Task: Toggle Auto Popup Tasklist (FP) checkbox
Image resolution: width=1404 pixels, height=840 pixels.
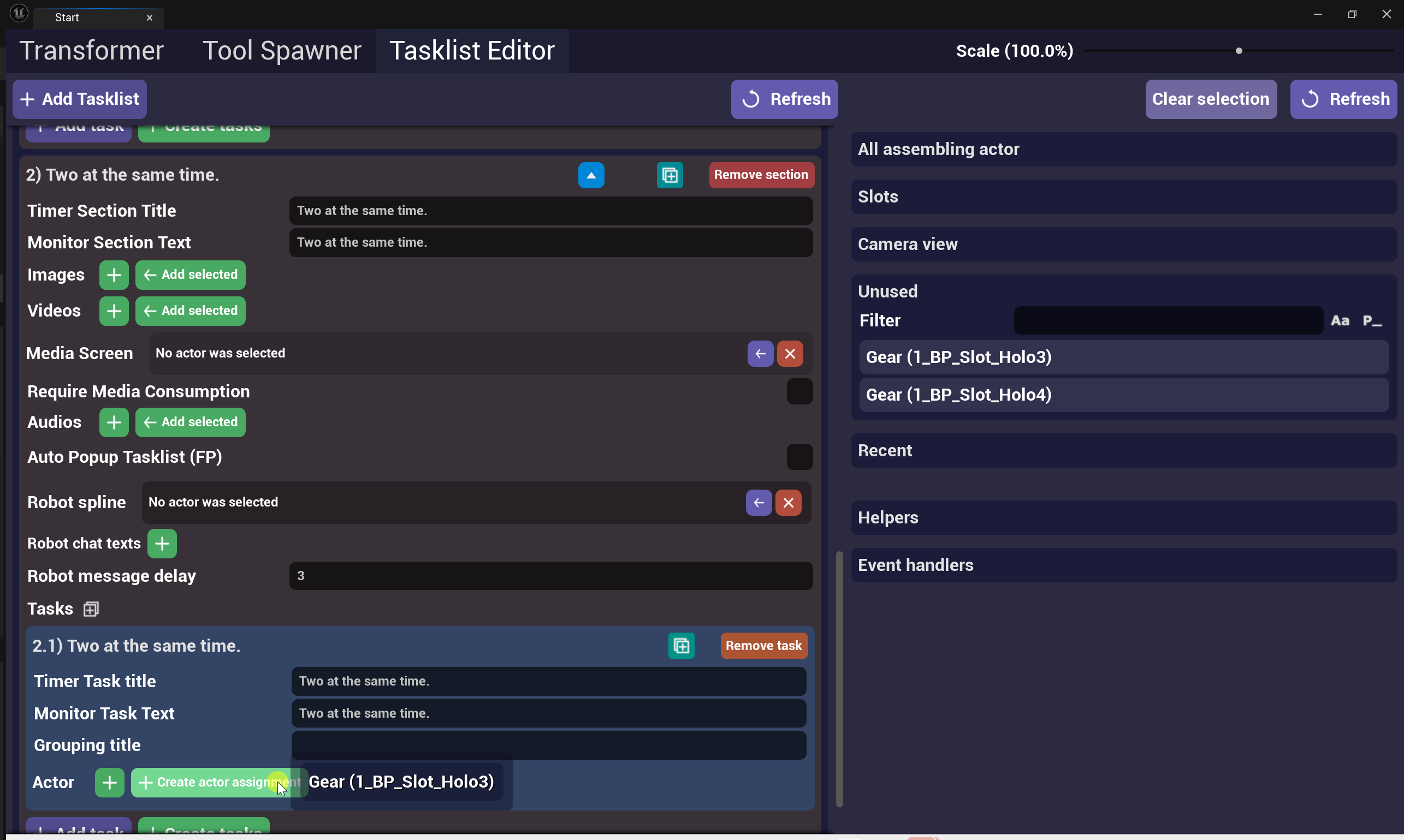Action: tap(799, 457)
